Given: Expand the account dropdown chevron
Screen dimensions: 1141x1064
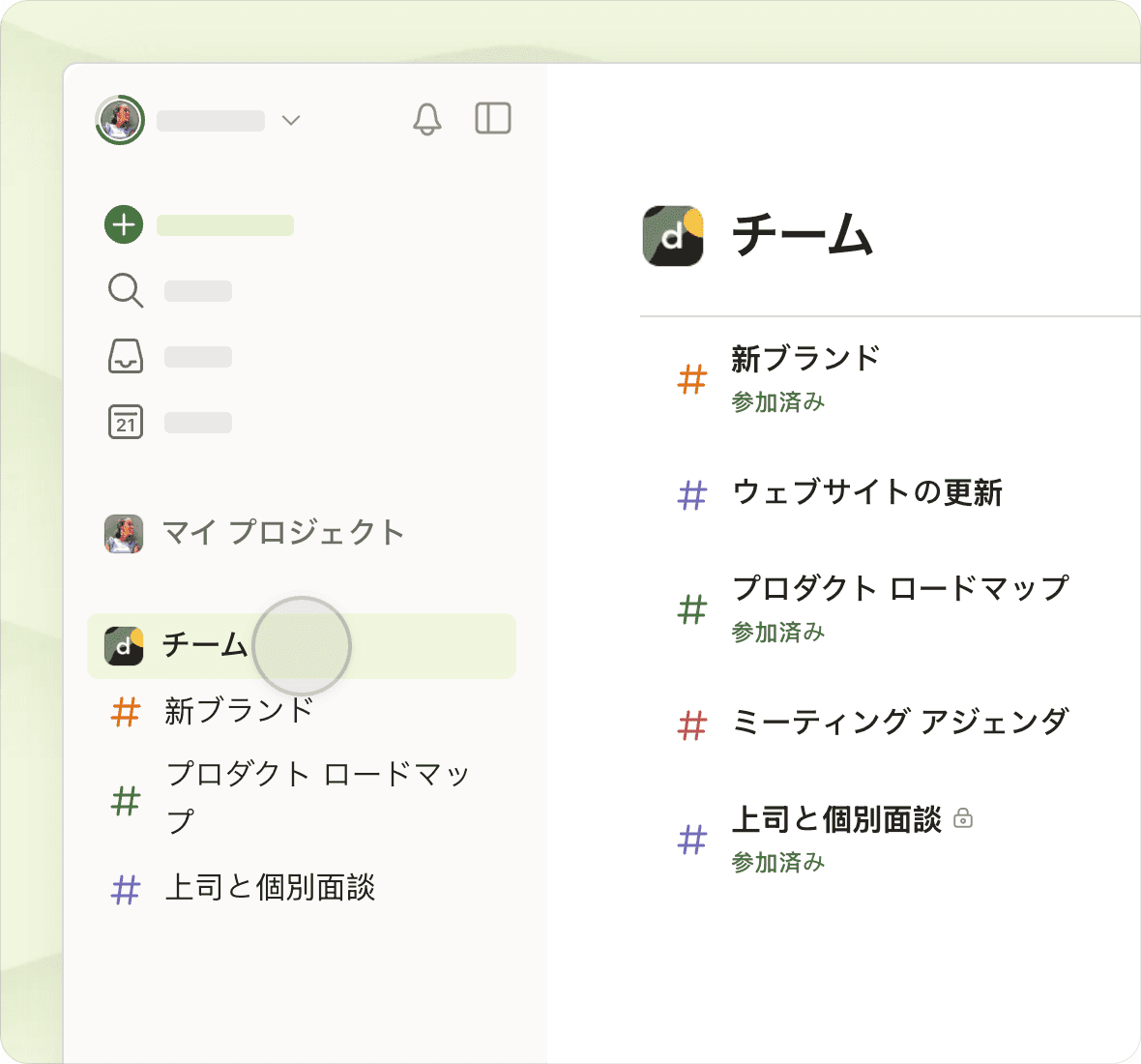Looking at the screenshot, I should tap(291, 120).
